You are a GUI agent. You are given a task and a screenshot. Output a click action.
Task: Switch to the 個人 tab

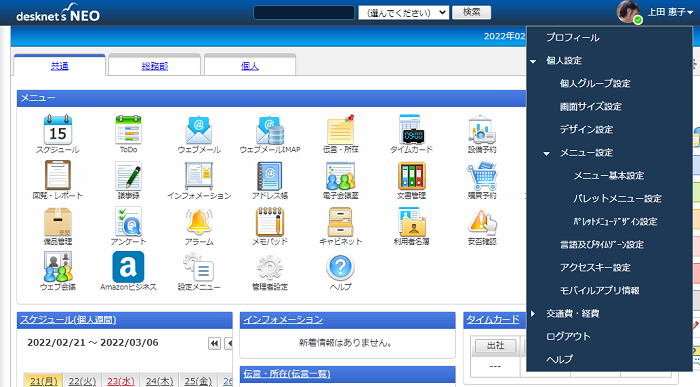[x=250, y=66]
